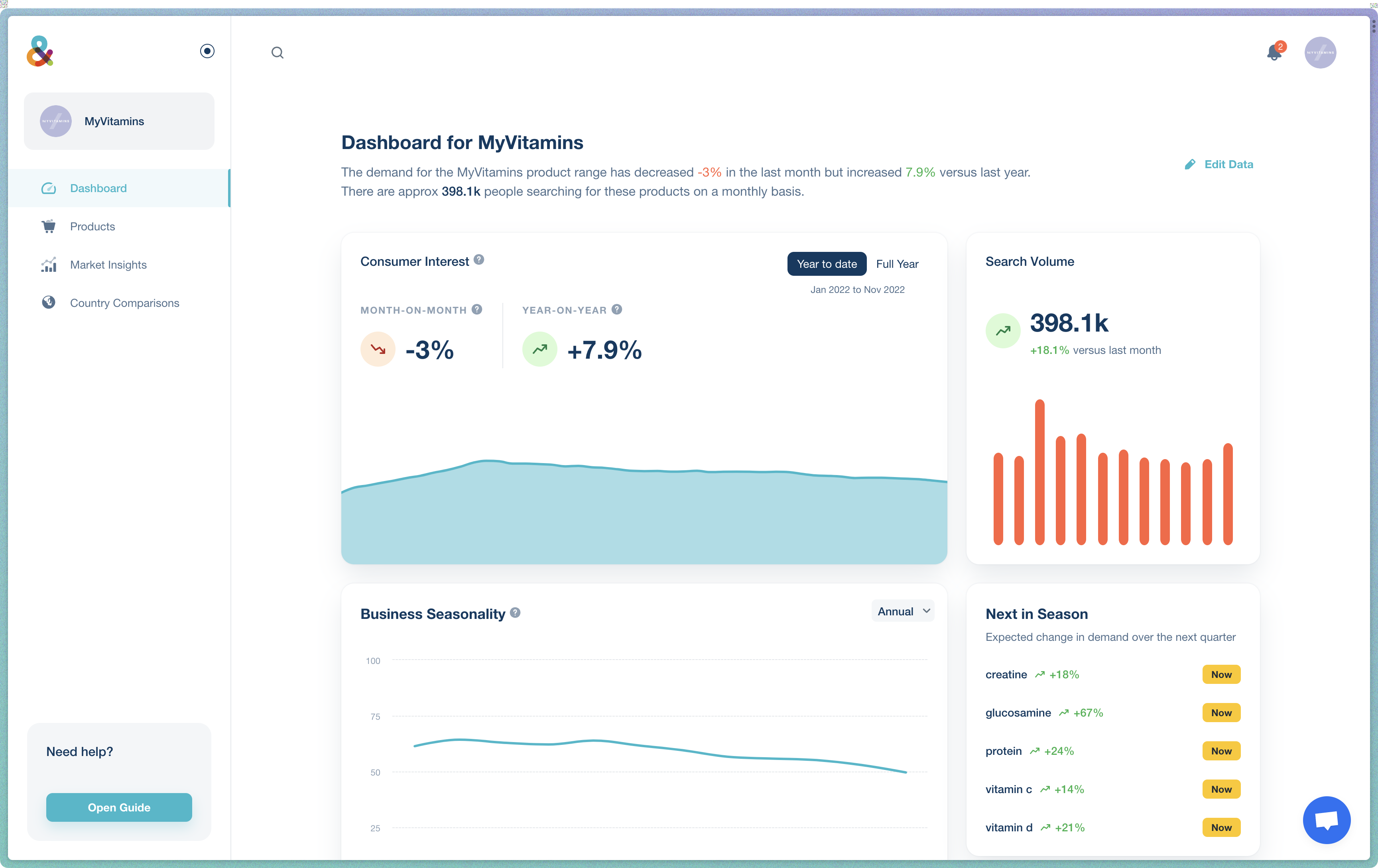Go to the Dashboard nav item
1378x868 pixels.
tap(98, 188)
